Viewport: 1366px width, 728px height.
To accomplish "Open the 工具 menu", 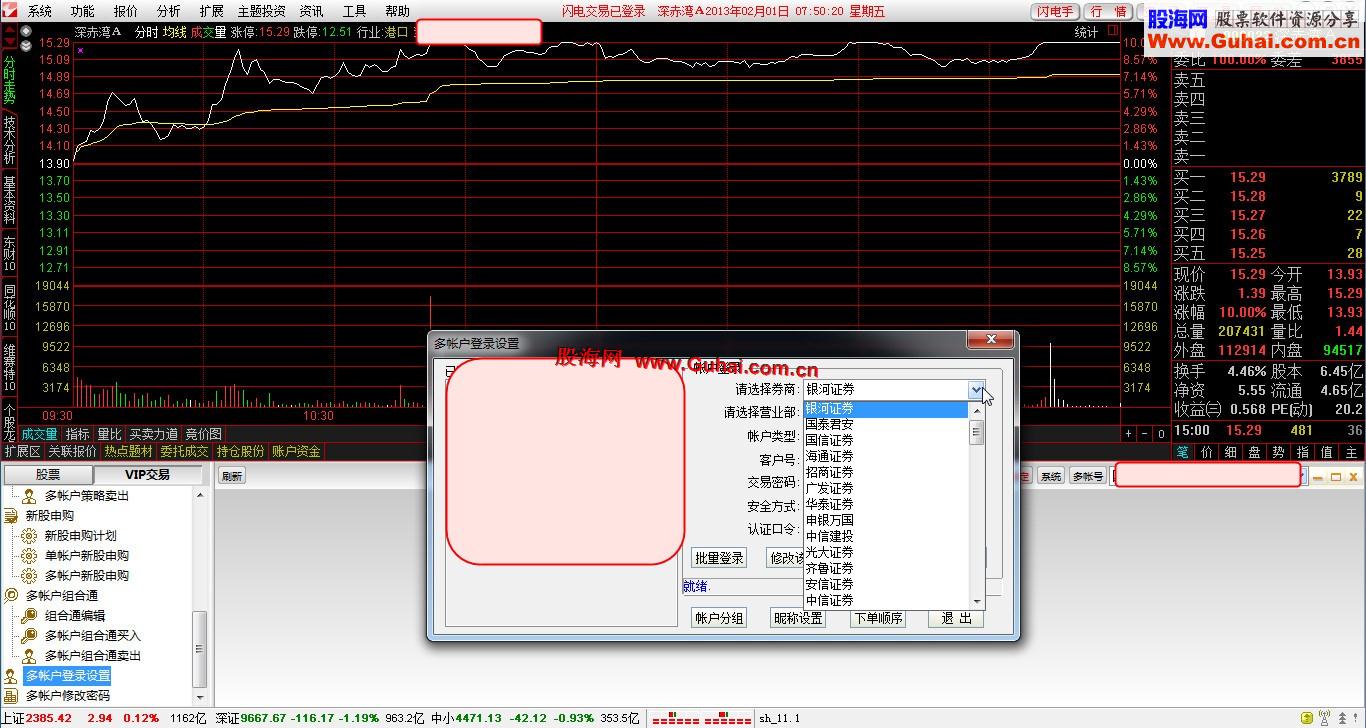I will 354,11.
